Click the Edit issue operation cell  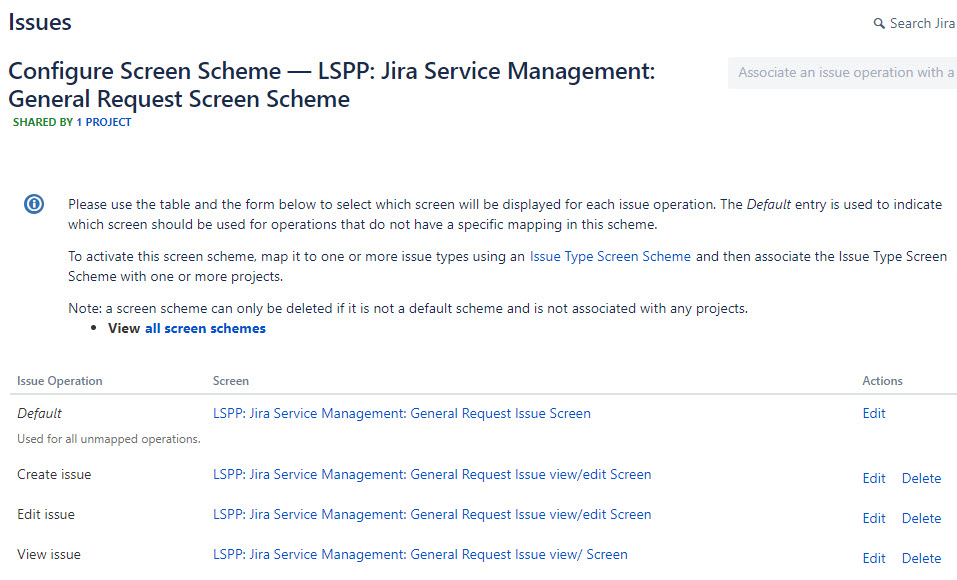click(46, 515)
